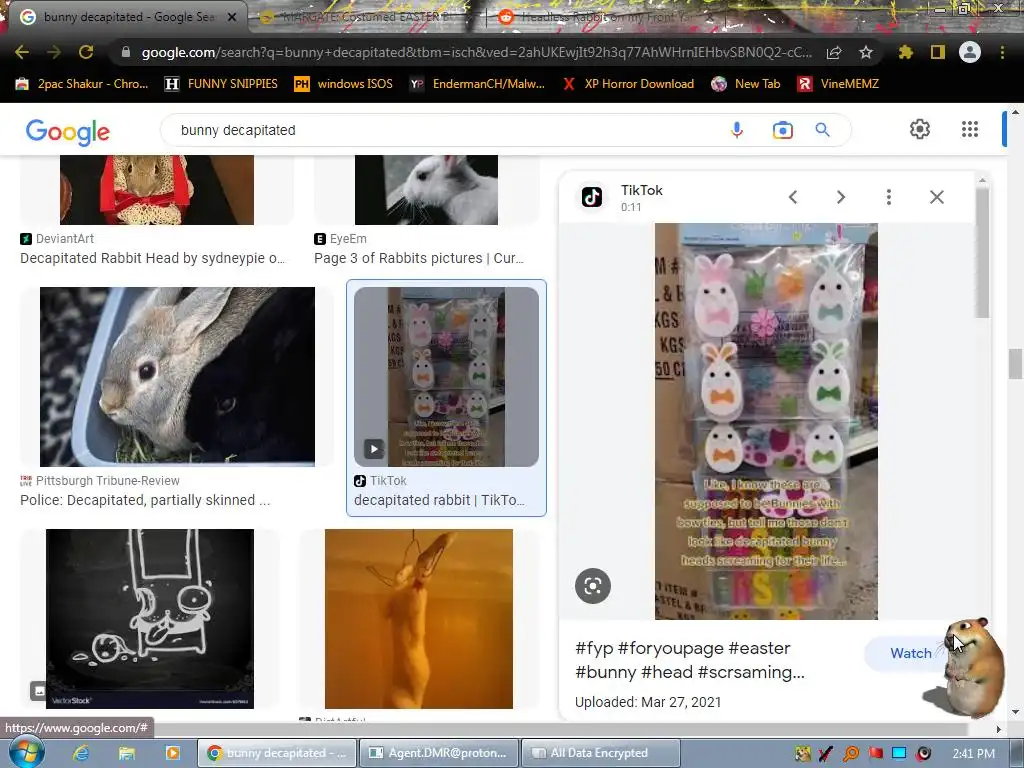Click inside the 'bunny decapitated' search box
1024x768 pixels.
[444, 130]
